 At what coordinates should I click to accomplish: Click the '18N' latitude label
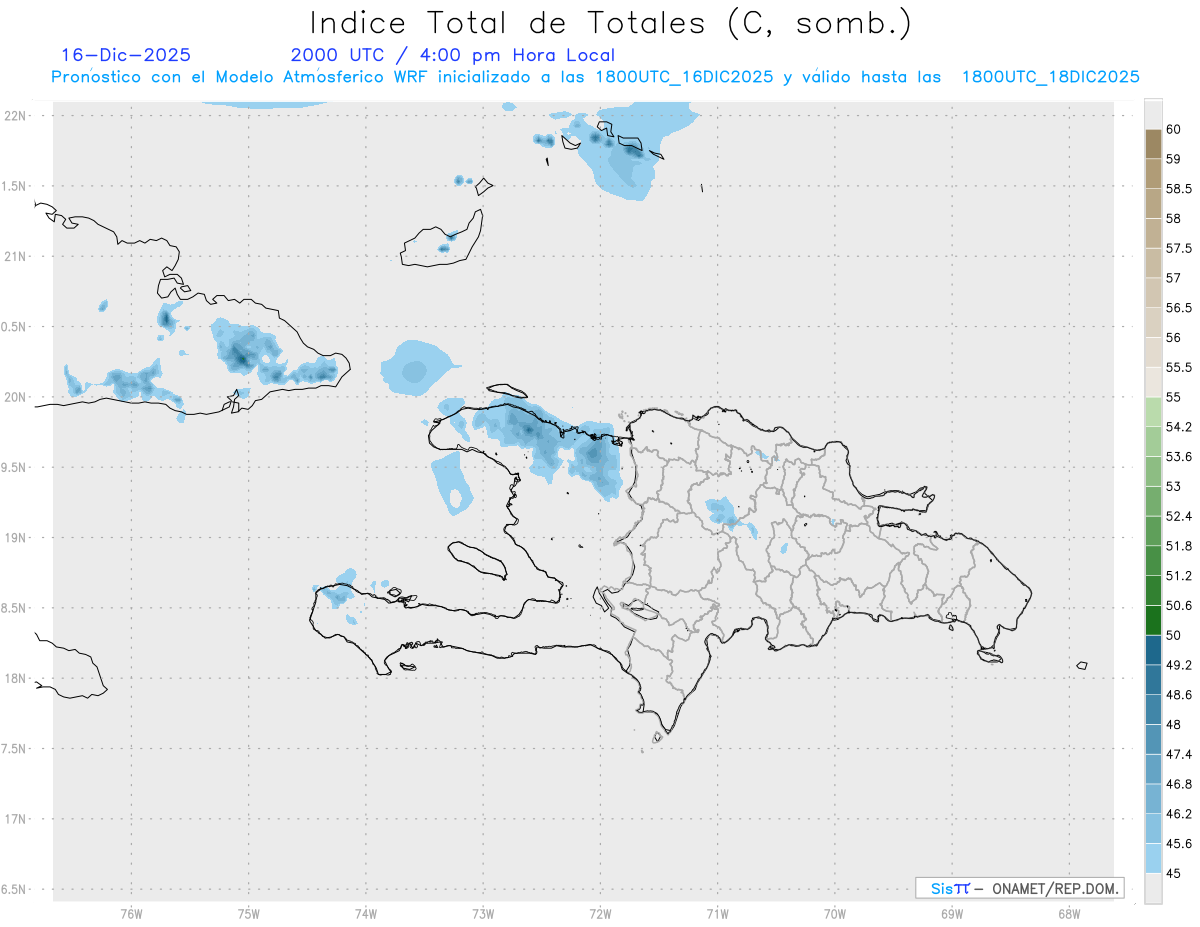click(17, 678)
